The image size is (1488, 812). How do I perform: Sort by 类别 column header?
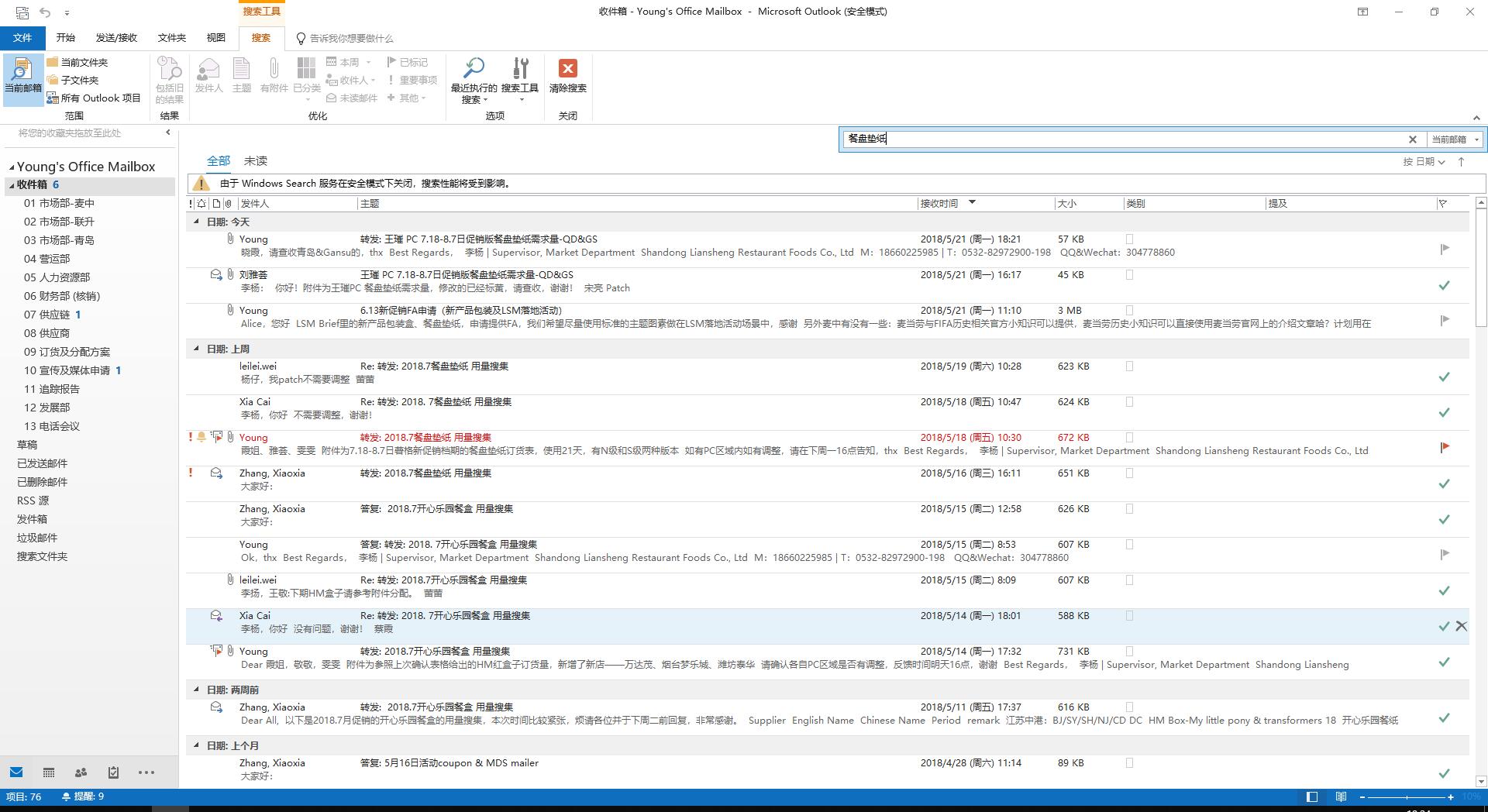[1193, 204]
